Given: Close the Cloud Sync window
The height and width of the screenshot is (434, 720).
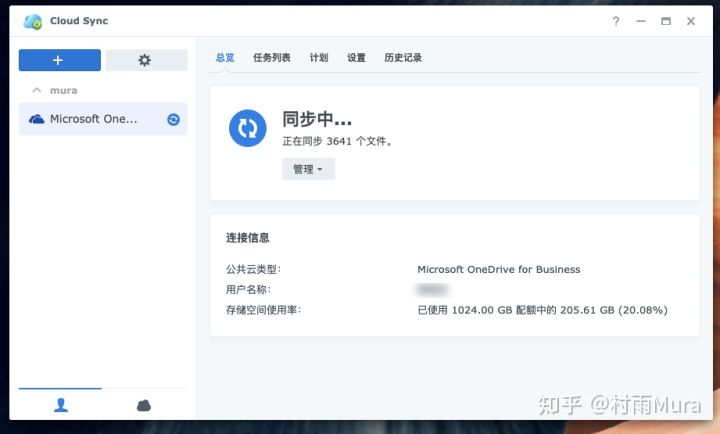Looking at the screenshot, I should tap(691, 21).
